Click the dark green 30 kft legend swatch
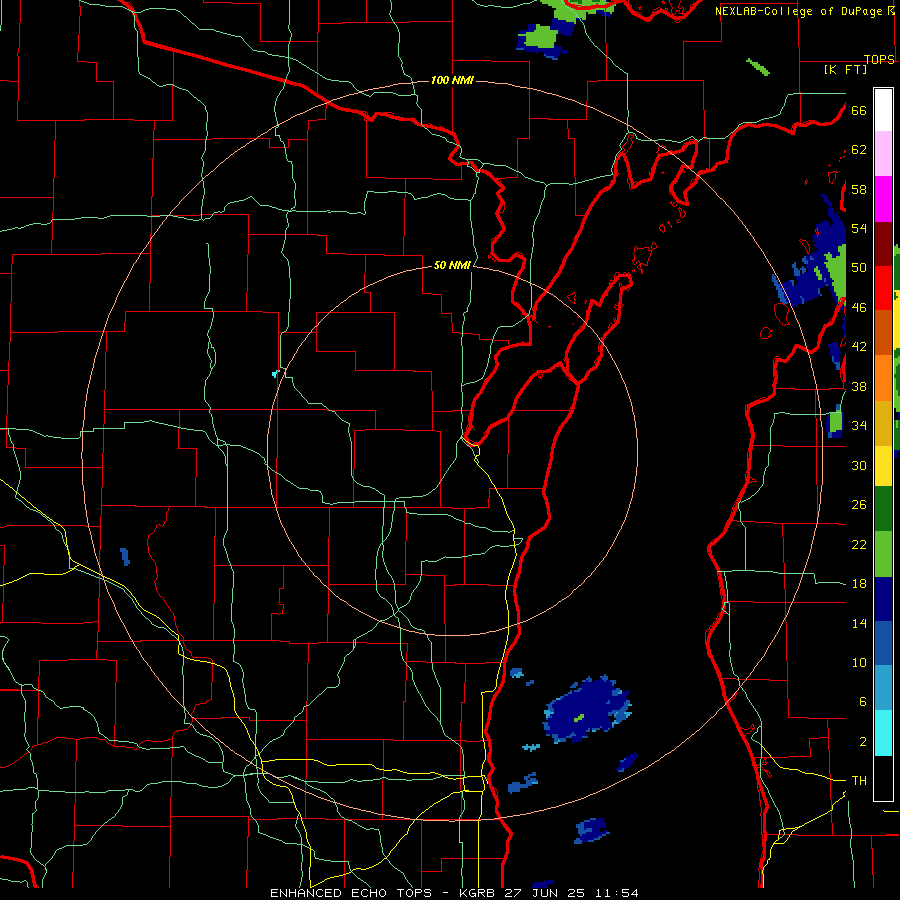 pos(883,509)
